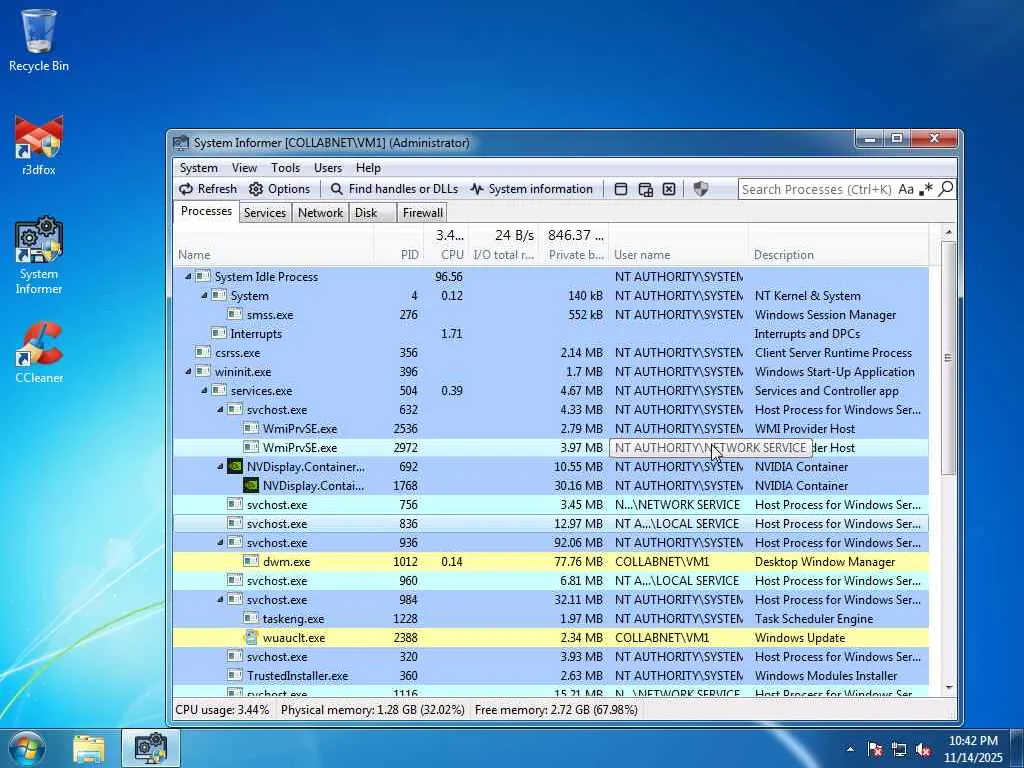
Task: Click the find window icon in toolbar
Action: click(x=621, y=189)
